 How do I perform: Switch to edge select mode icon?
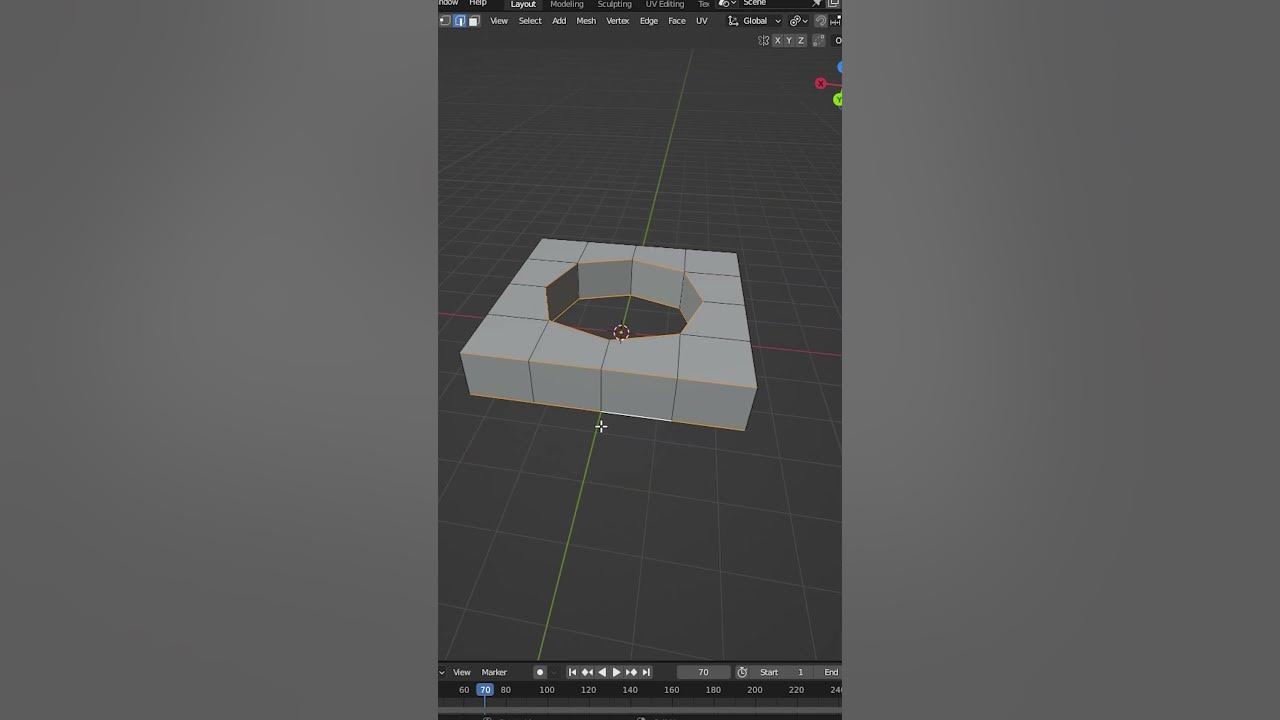click(x=459, y=21)
